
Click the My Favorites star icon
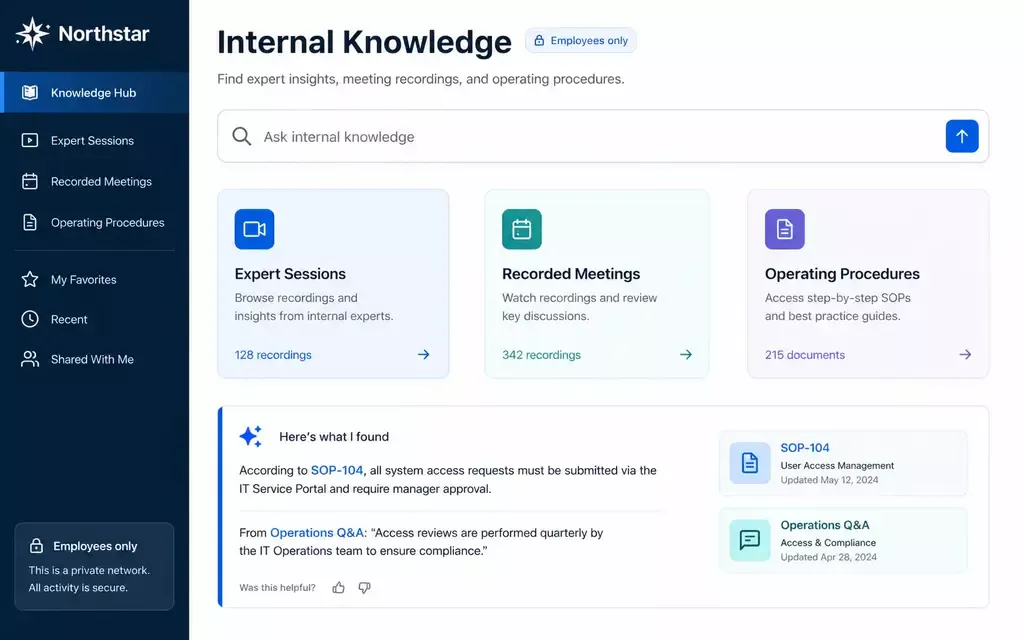click(x=30, y=280)
